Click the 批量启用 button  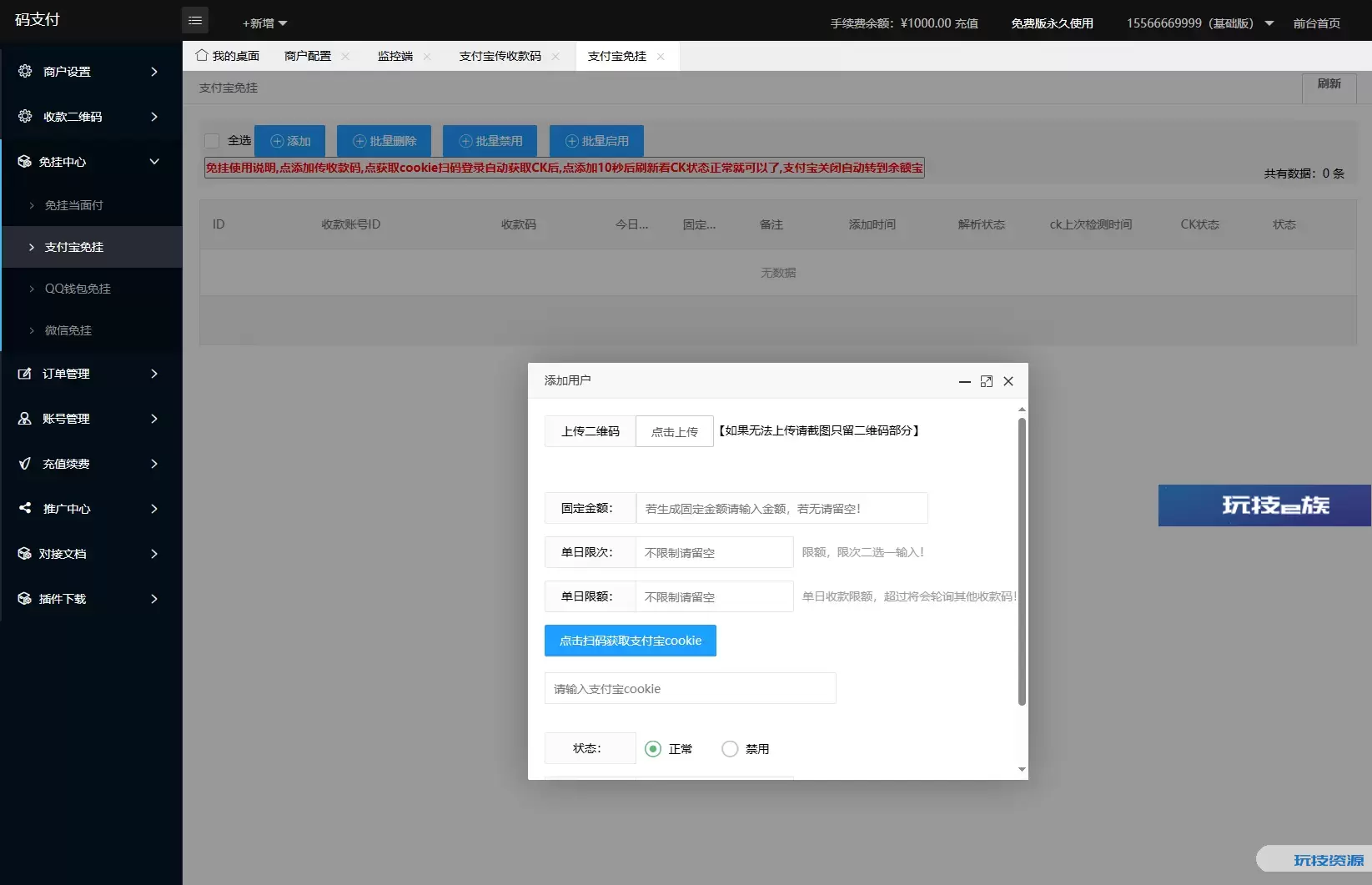pyautogui.click(x=596, y=141)
